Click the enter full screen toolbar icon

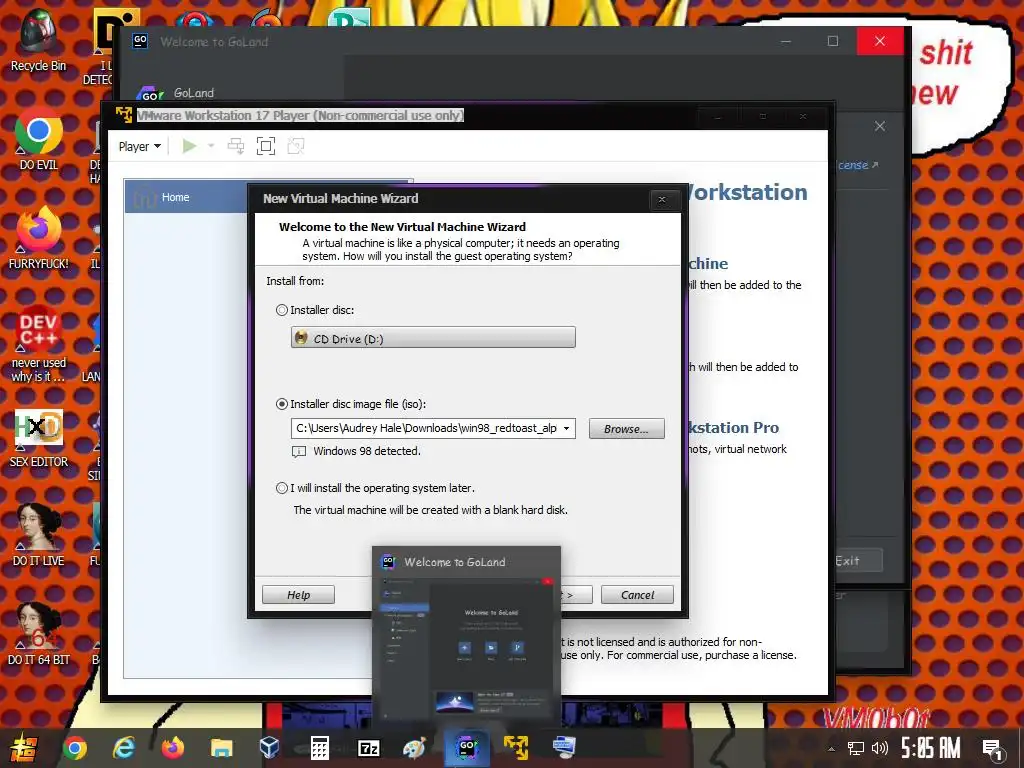266,146
